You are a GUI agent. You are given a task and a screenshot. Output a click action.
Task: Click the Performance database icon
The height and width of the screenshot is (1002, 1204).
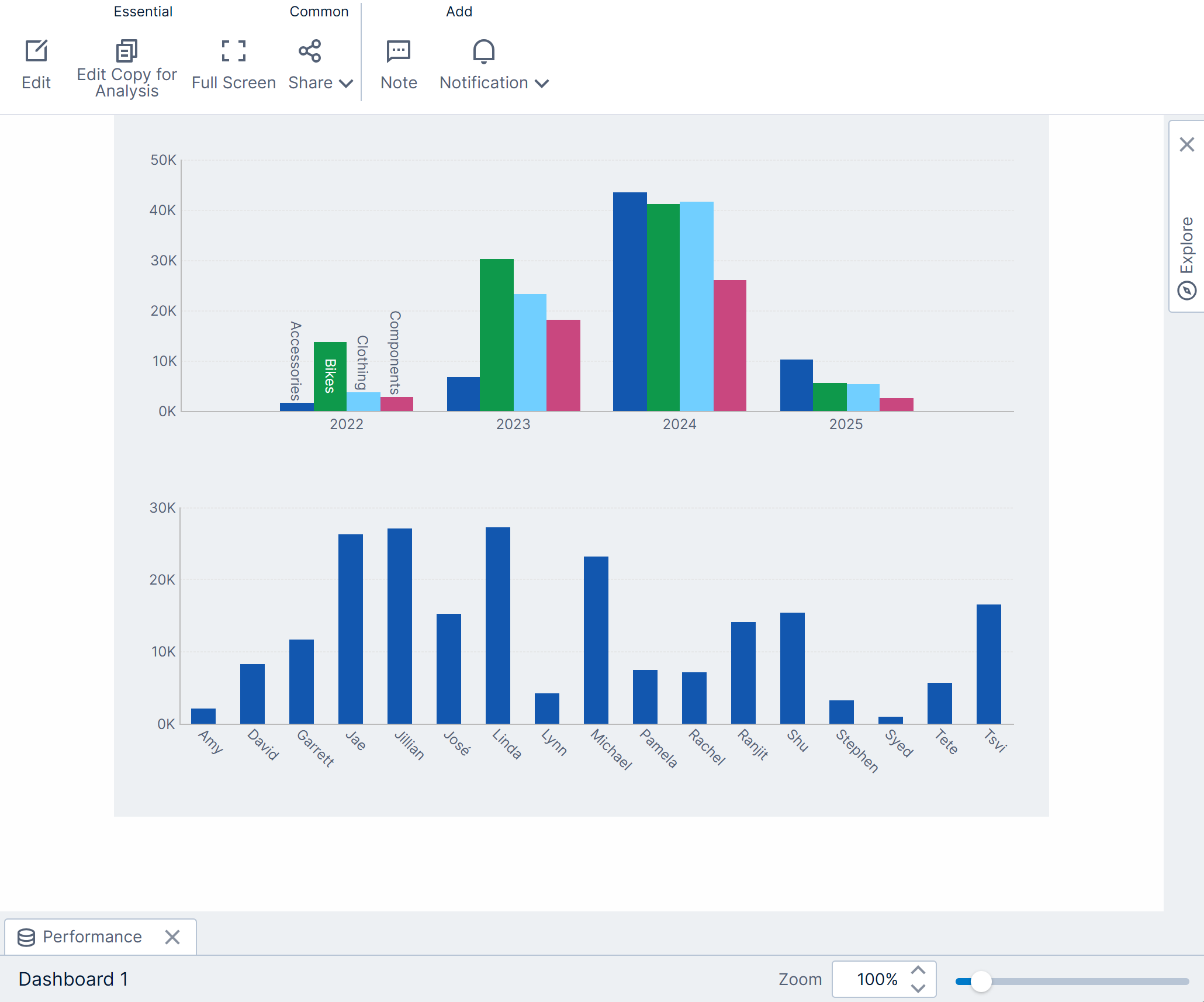tap(26, 937)
